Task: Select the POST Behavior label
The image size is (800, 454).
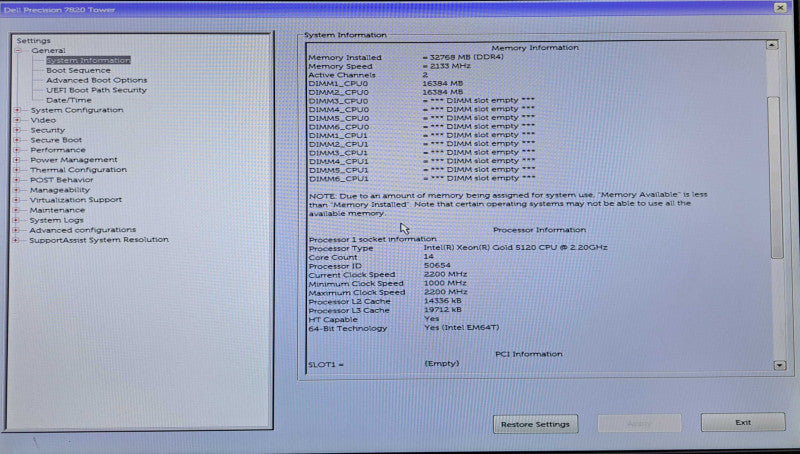Action: point(61,180)
